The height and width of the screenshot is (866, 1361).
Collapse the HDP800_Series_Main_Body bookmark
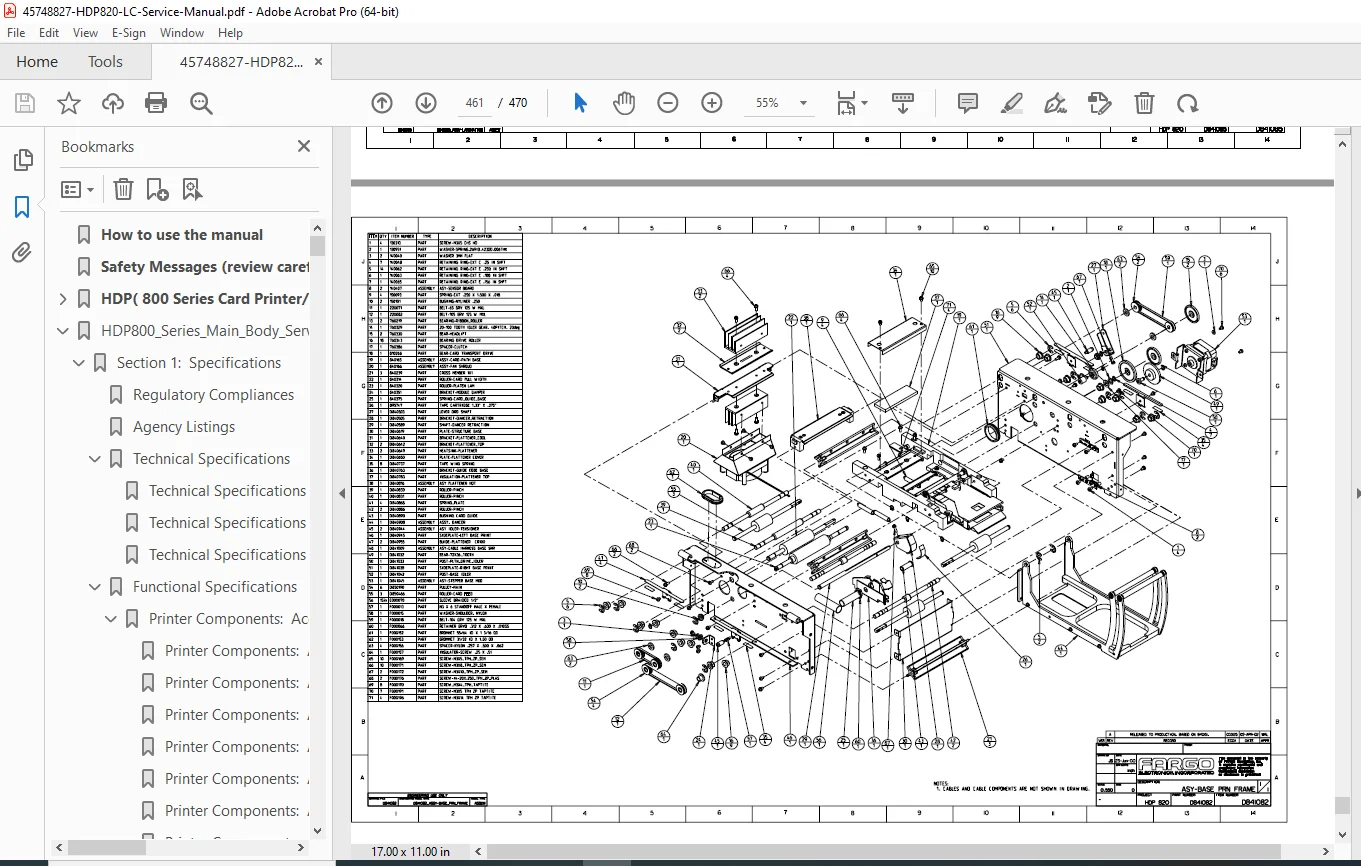coord(64,331)
